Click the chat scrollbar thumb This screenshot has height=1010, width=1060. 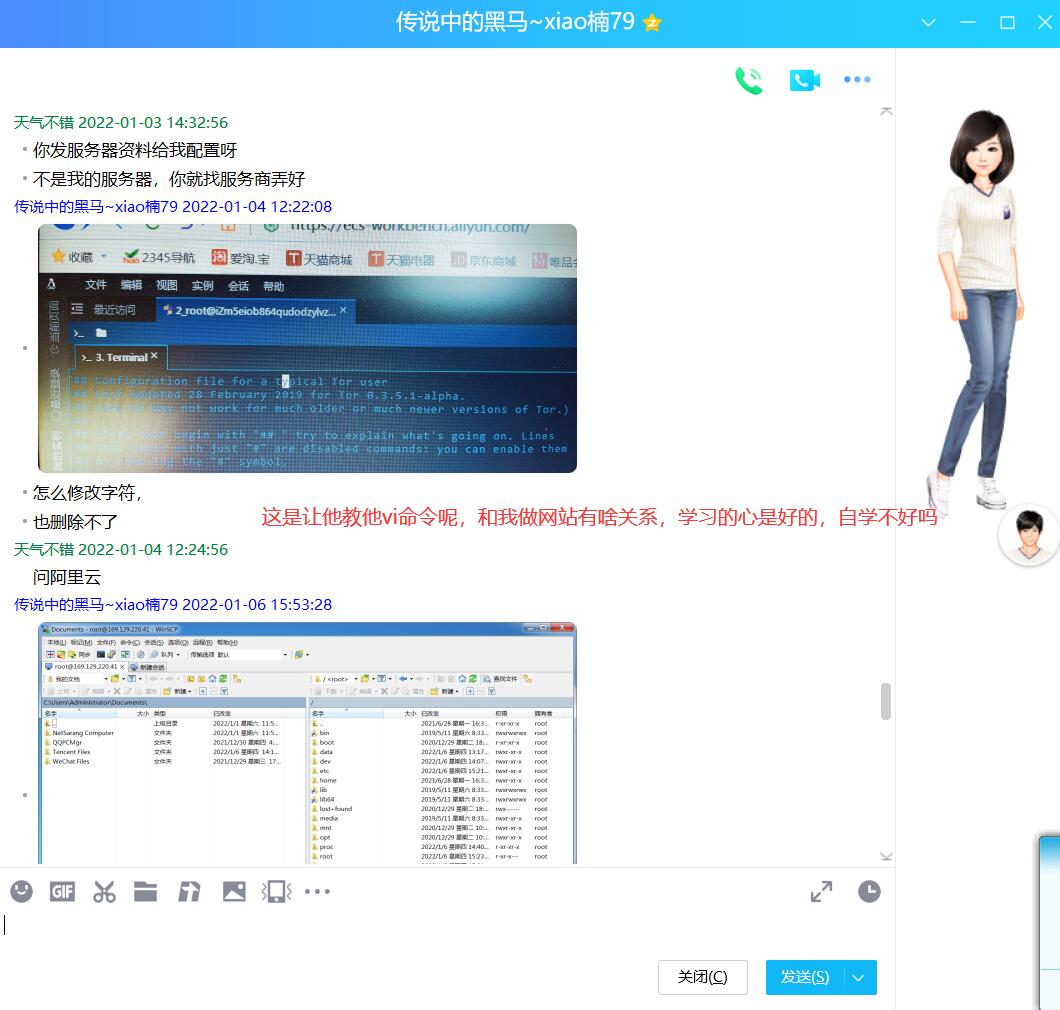(x=886, y=702)
